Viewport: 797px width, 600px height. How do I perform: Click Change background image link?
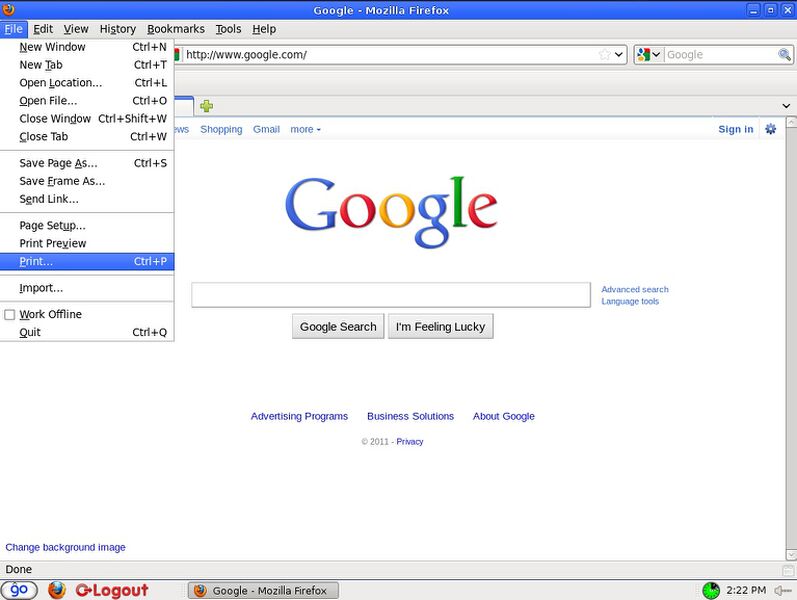tap(66, 547)
